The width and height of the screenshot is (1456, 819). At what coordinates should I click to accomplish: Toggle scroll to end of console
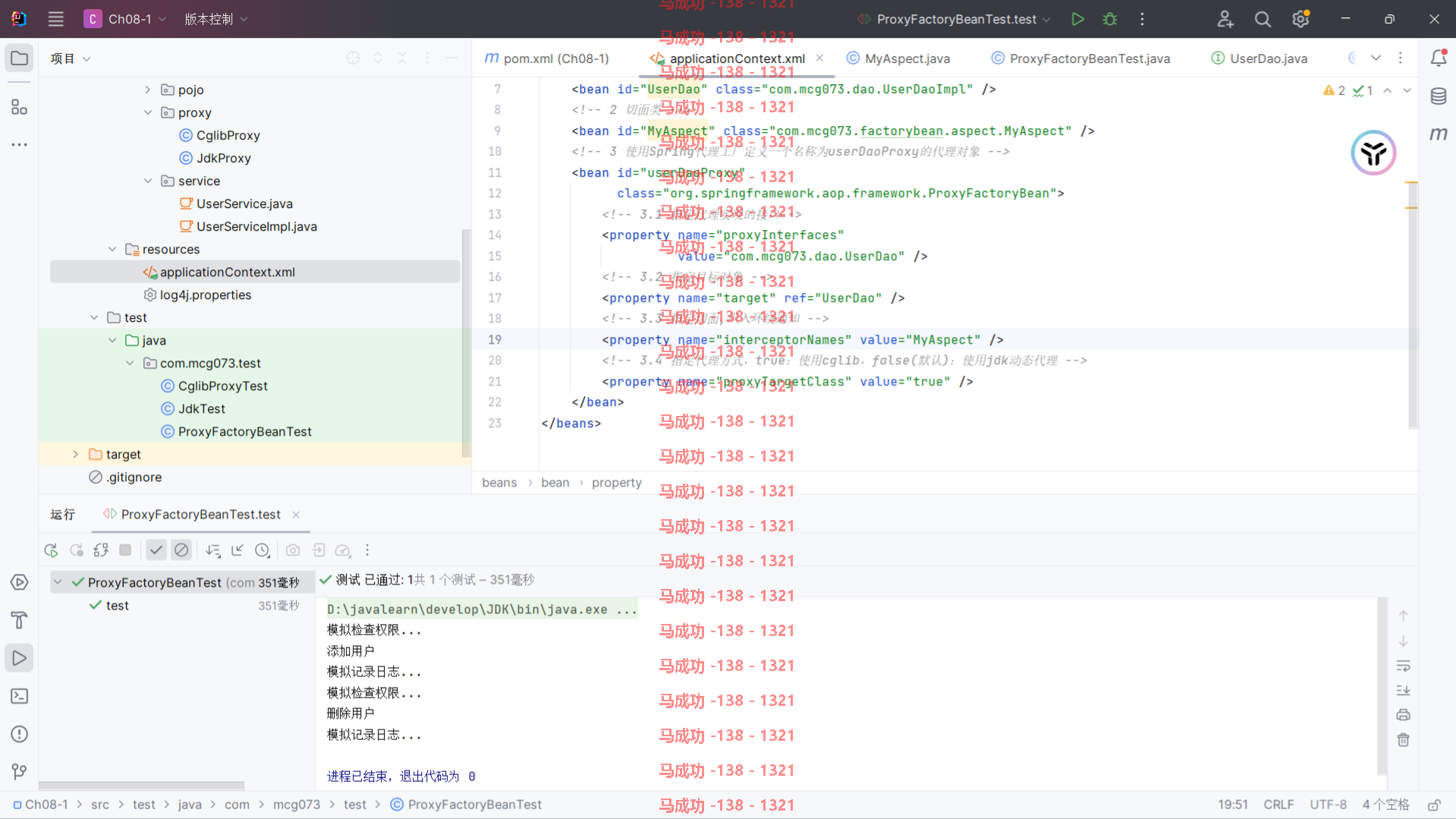pyautogui.click(x=1403, y=691)
